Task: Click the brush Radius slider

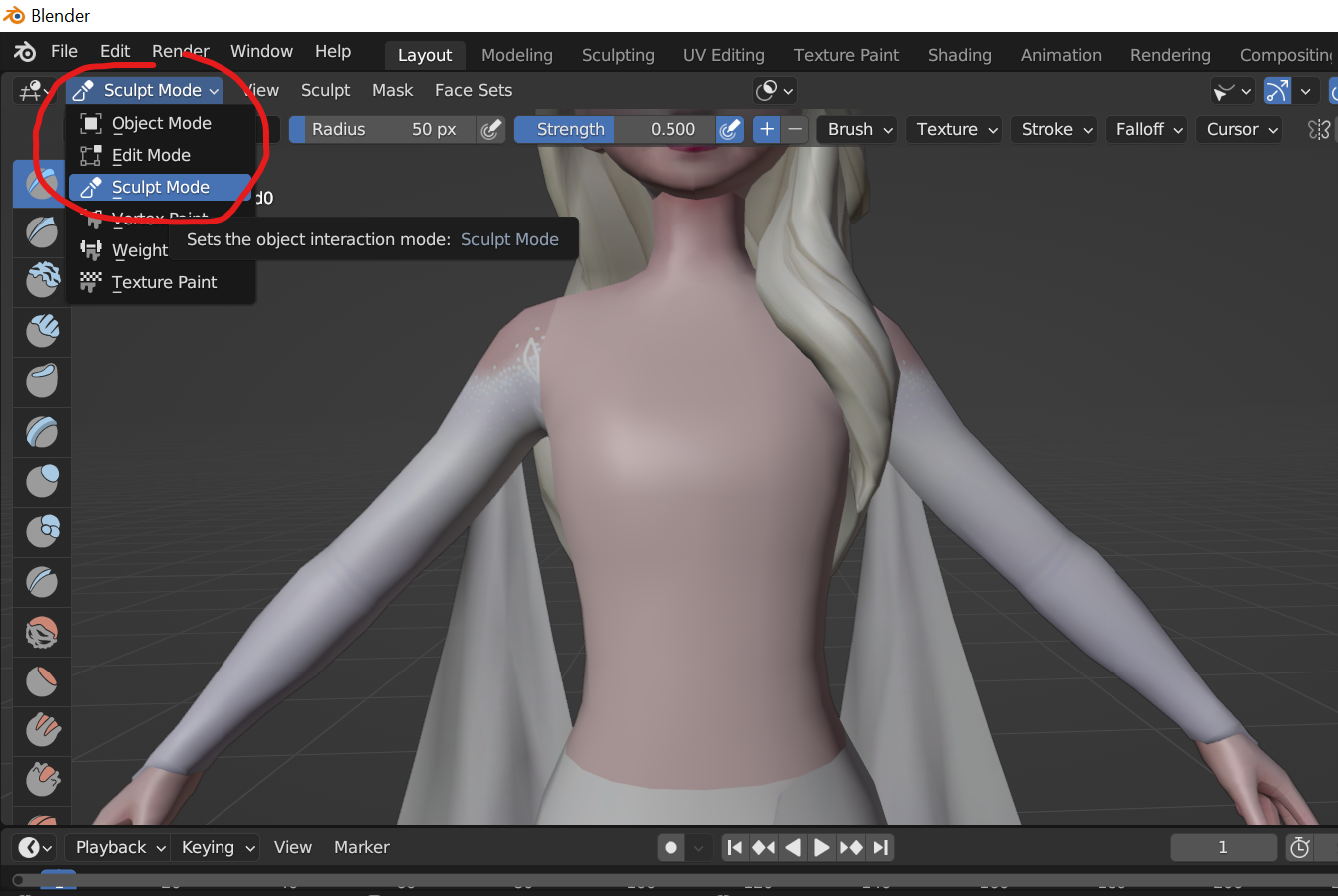Action: click(383, 129)
